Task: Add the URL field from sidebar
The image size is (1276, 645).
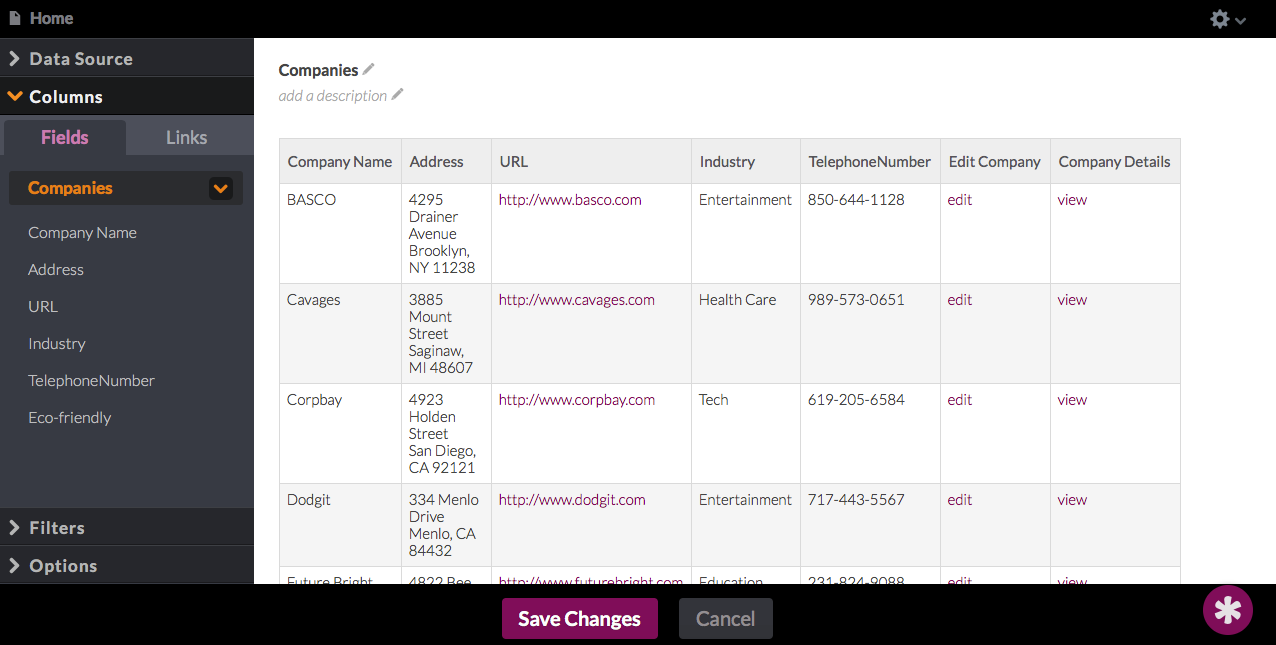Action: point(43,306)
